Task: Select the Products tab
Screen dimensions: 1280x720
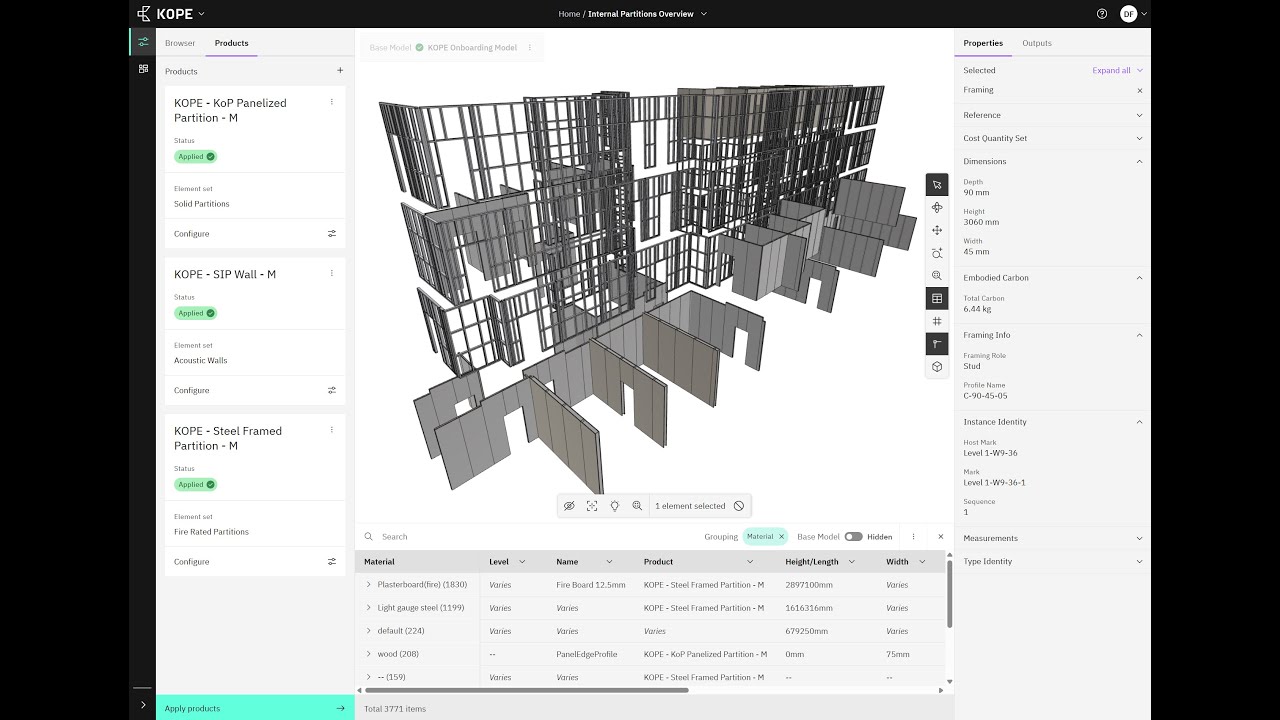Action: 231,43
